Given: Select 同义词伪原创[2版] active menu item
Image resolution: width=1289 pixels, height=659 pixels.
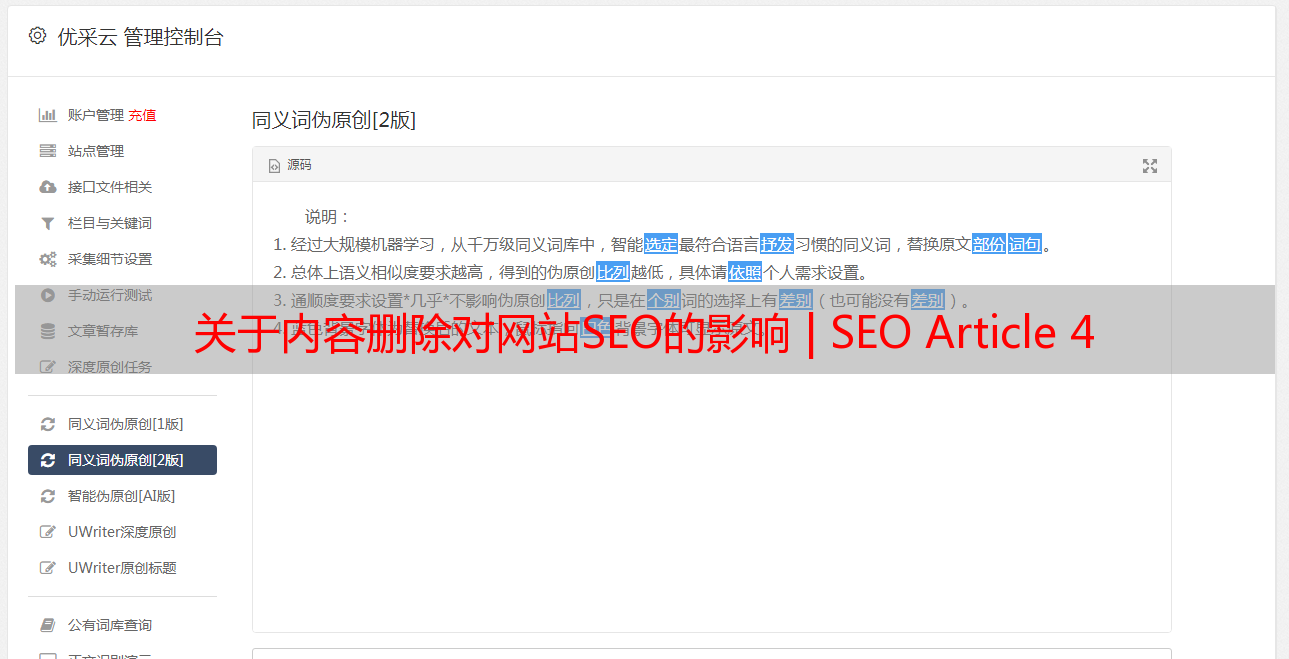Looking at the screenshot, I should point(122,460).
